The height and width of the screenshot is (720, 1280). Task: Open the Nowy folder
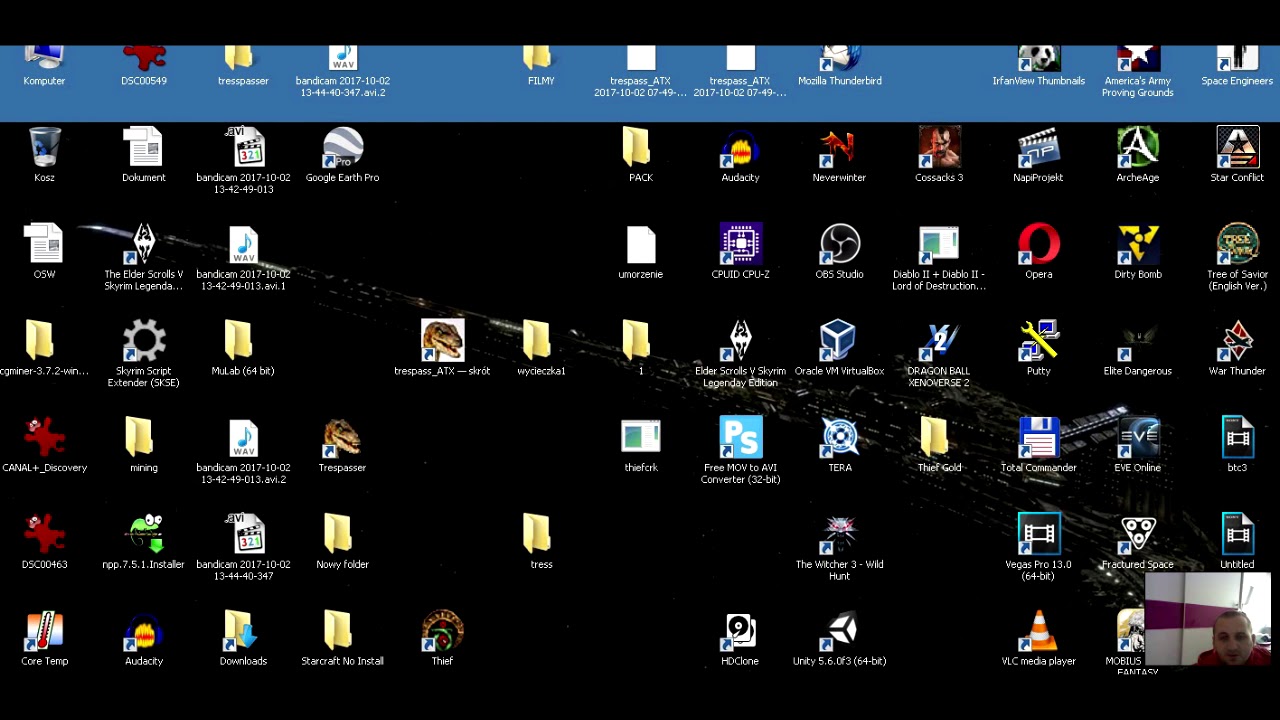[x=342, y=542]
